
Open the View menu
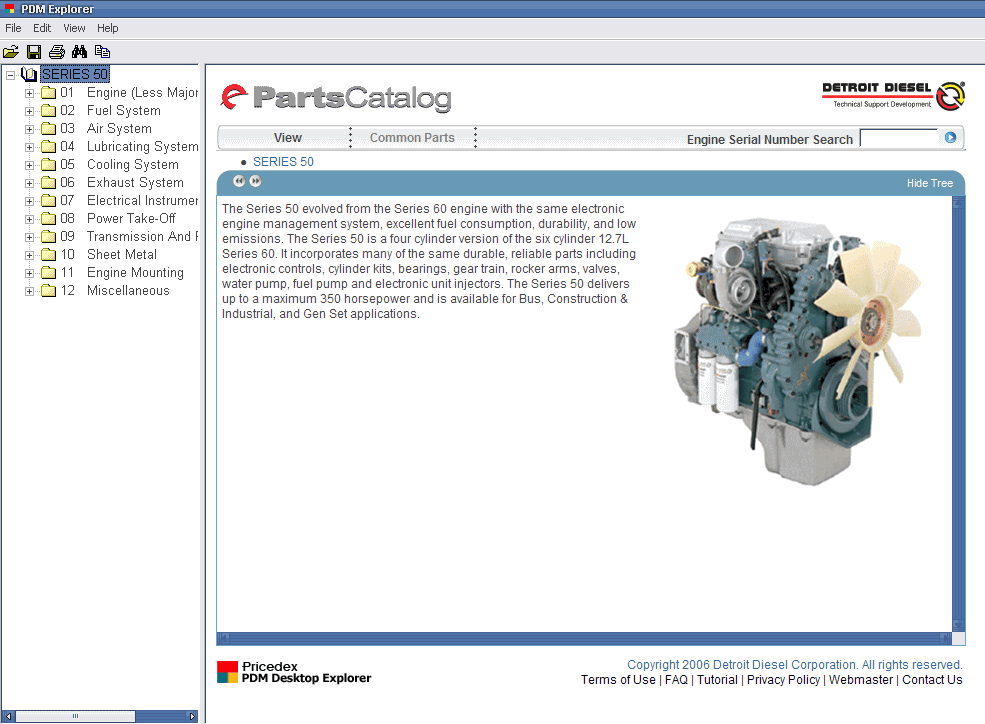[74, 28]
